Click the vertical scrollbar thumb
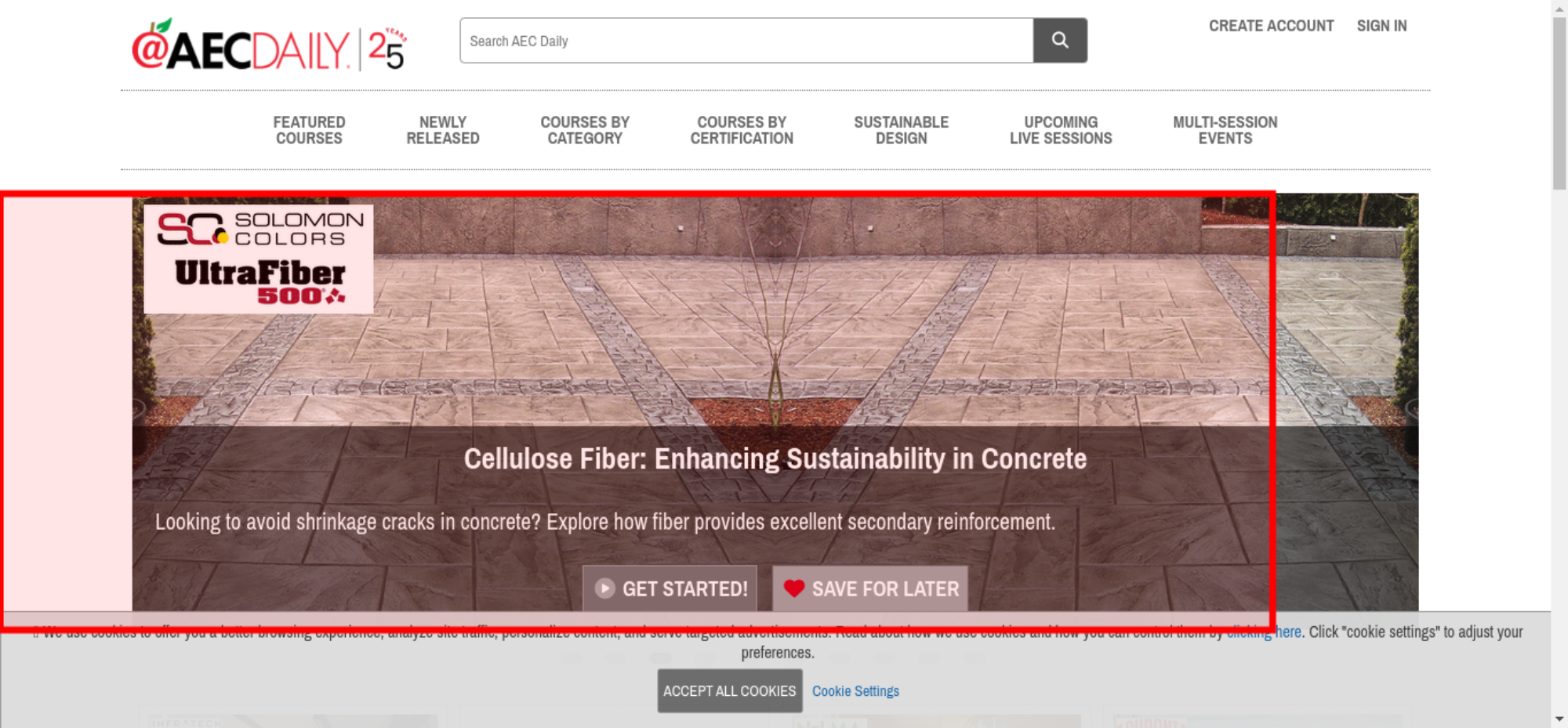 pos(1559,102)
